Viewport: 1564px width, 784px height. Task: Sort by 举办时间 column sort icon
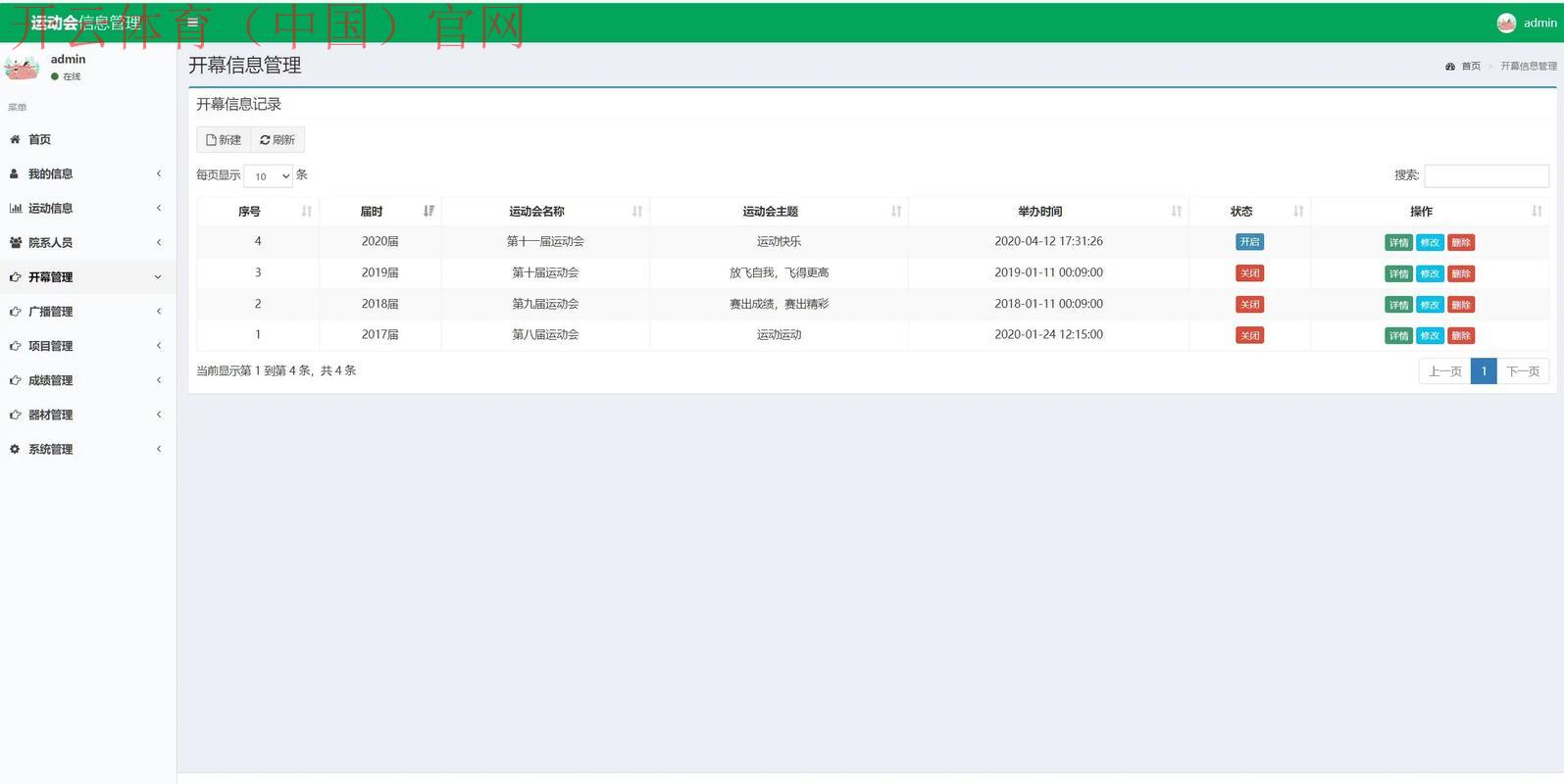click(1176, 211)
